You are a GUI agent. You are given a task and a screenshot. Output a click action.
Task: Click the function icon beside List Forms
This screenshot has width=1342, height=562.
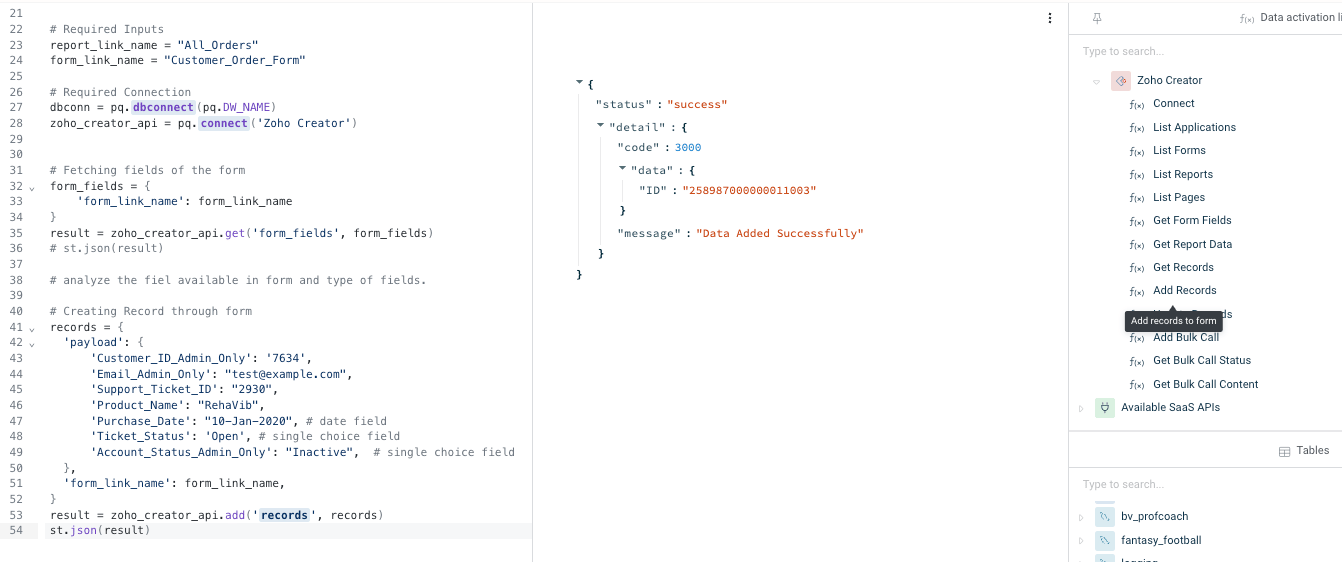tap(1136, 152)
